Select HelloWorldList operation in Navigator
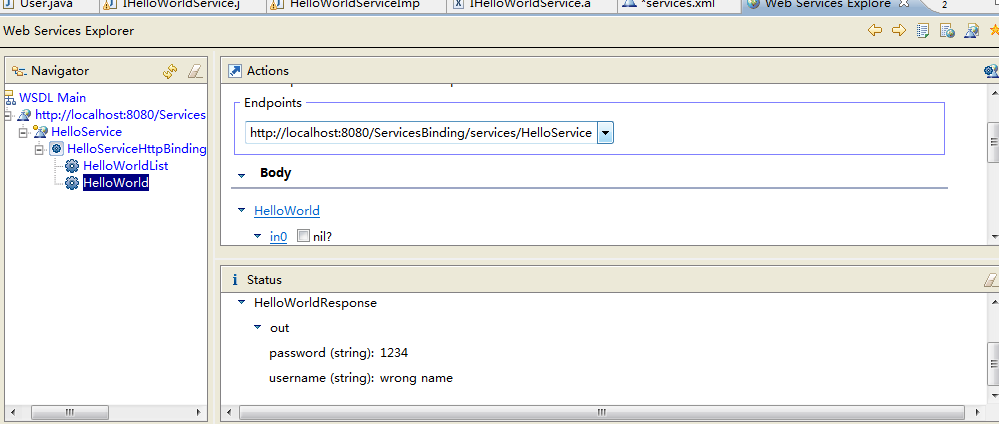This screenshot has width=999, height=424. 126,166
